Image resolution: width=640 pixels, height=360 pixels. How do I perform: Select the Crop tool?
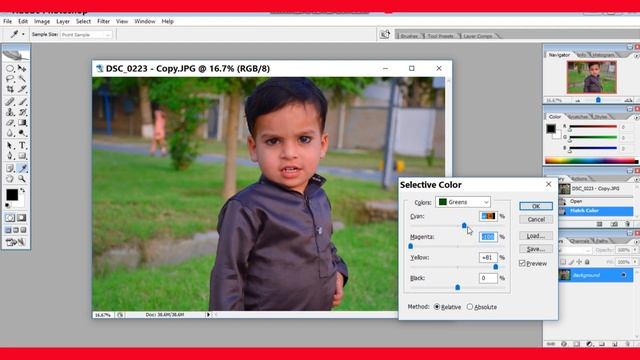coord(10,89)
